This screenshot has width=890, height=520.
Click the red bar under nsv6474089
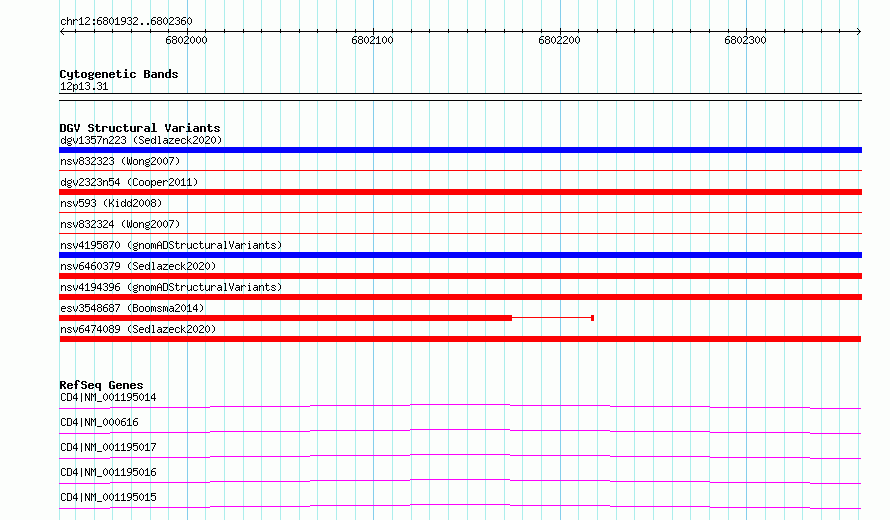pos(460,339)
